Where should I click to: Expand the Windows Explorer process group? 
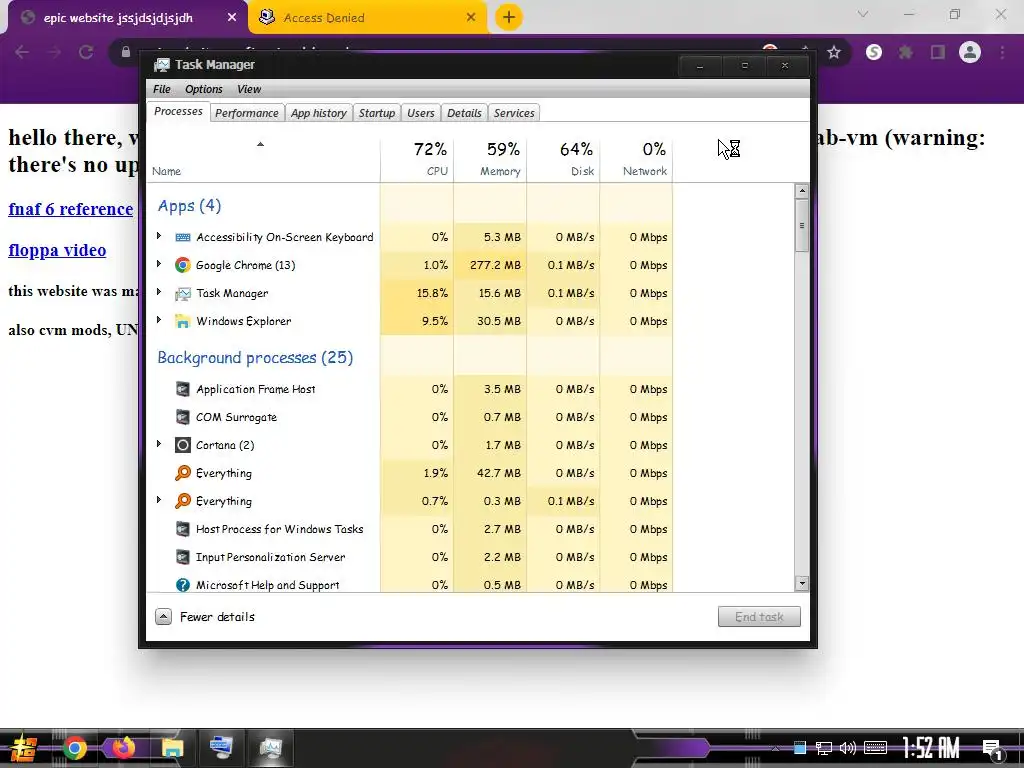coord(159,320)
